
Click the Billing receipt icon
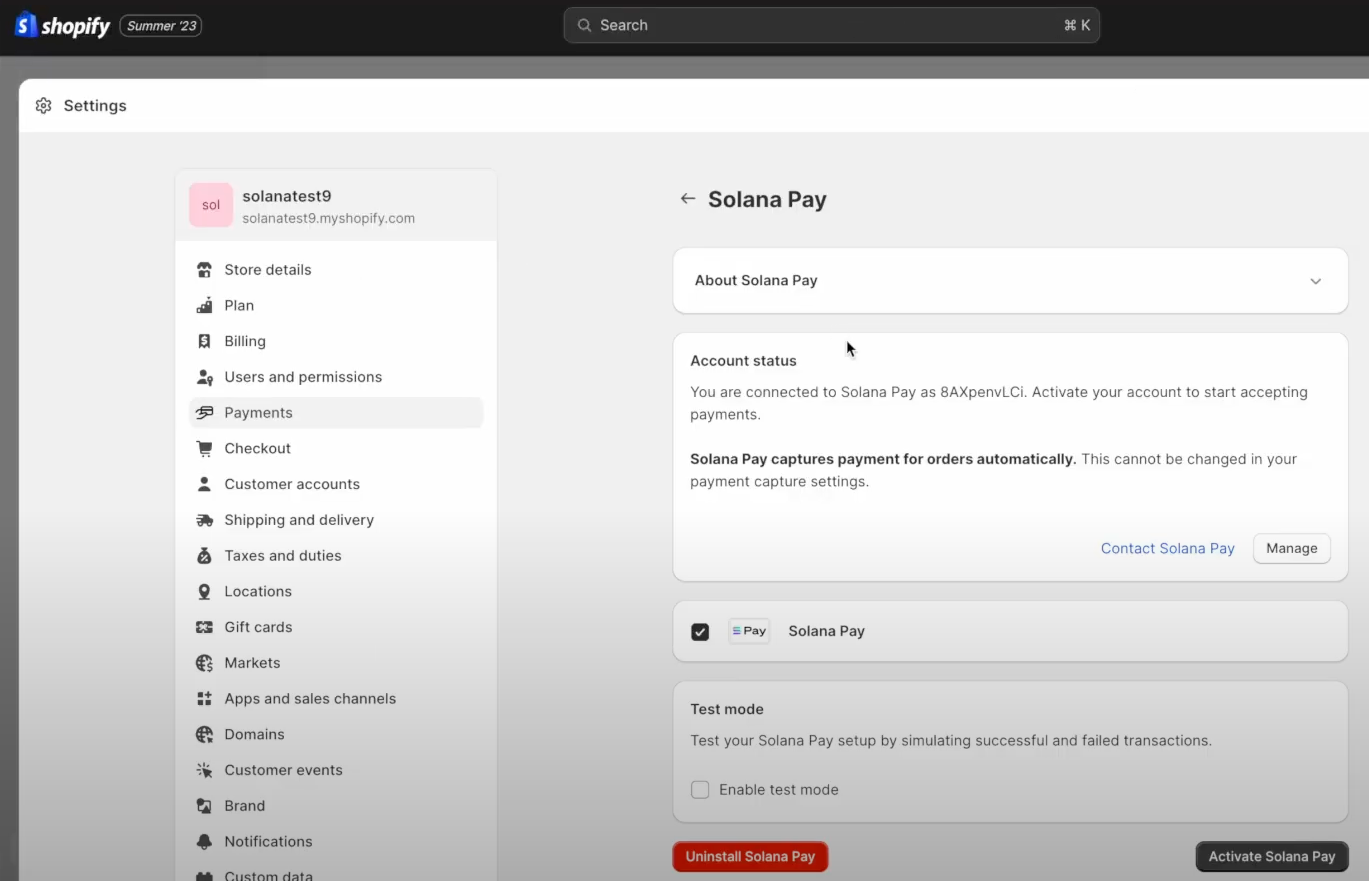(205, 341)
